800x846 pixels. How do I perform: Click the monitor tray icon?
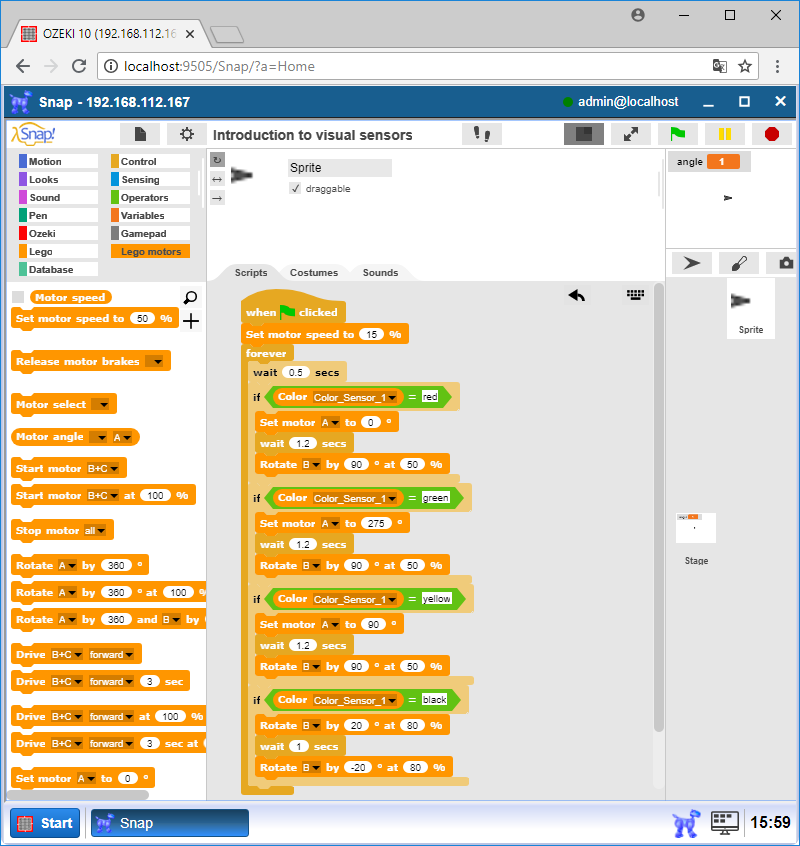724,822
